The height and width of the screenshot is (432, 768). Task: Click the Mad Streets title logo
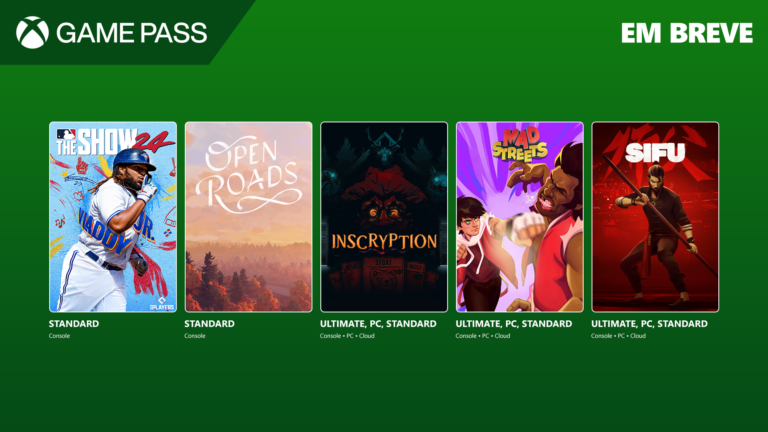(x=520, y=143)
